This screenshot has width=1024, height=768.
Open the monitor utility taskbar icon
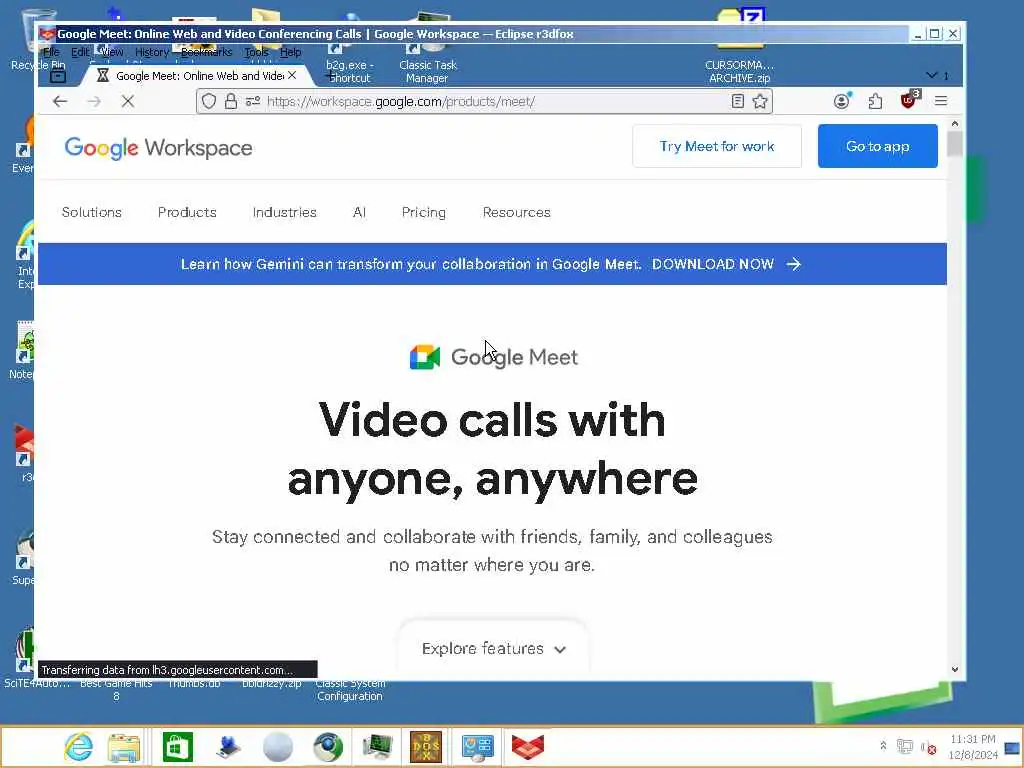377,747
